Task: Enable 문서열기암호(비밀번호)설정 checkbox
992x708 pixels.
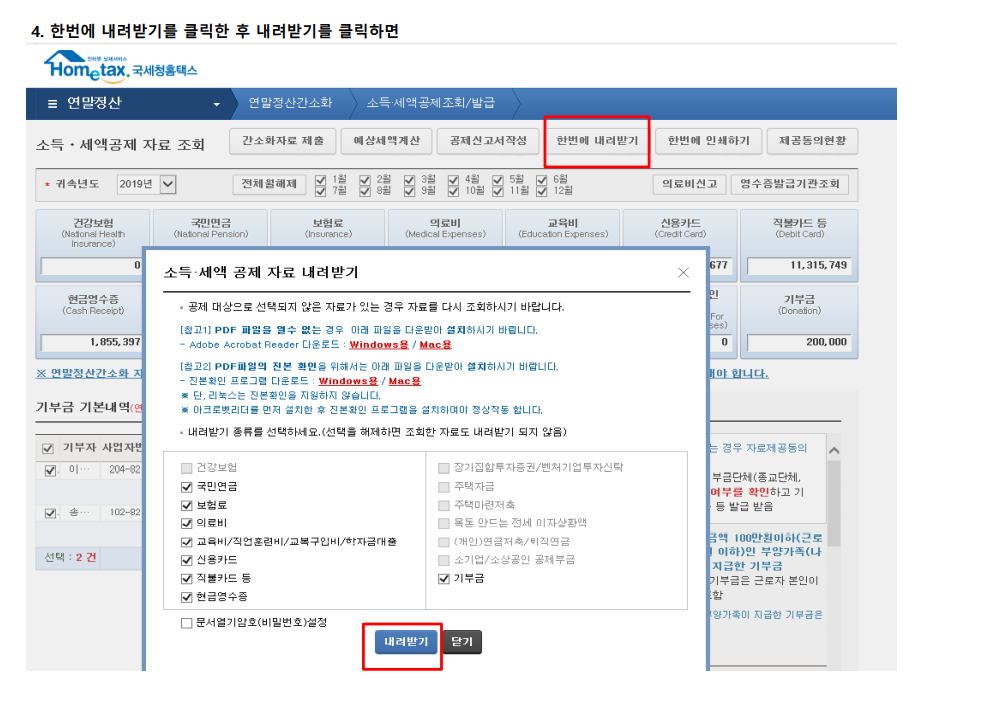Action: click(187, 623)
